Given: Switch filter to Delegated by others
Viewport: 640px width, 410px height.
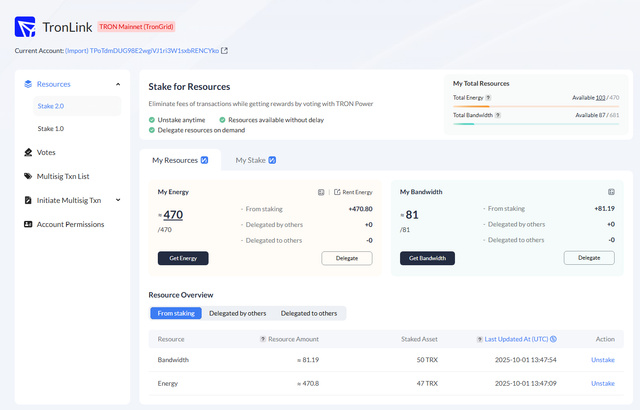Looking at the screenshot, I should click(x=235, y=314).
